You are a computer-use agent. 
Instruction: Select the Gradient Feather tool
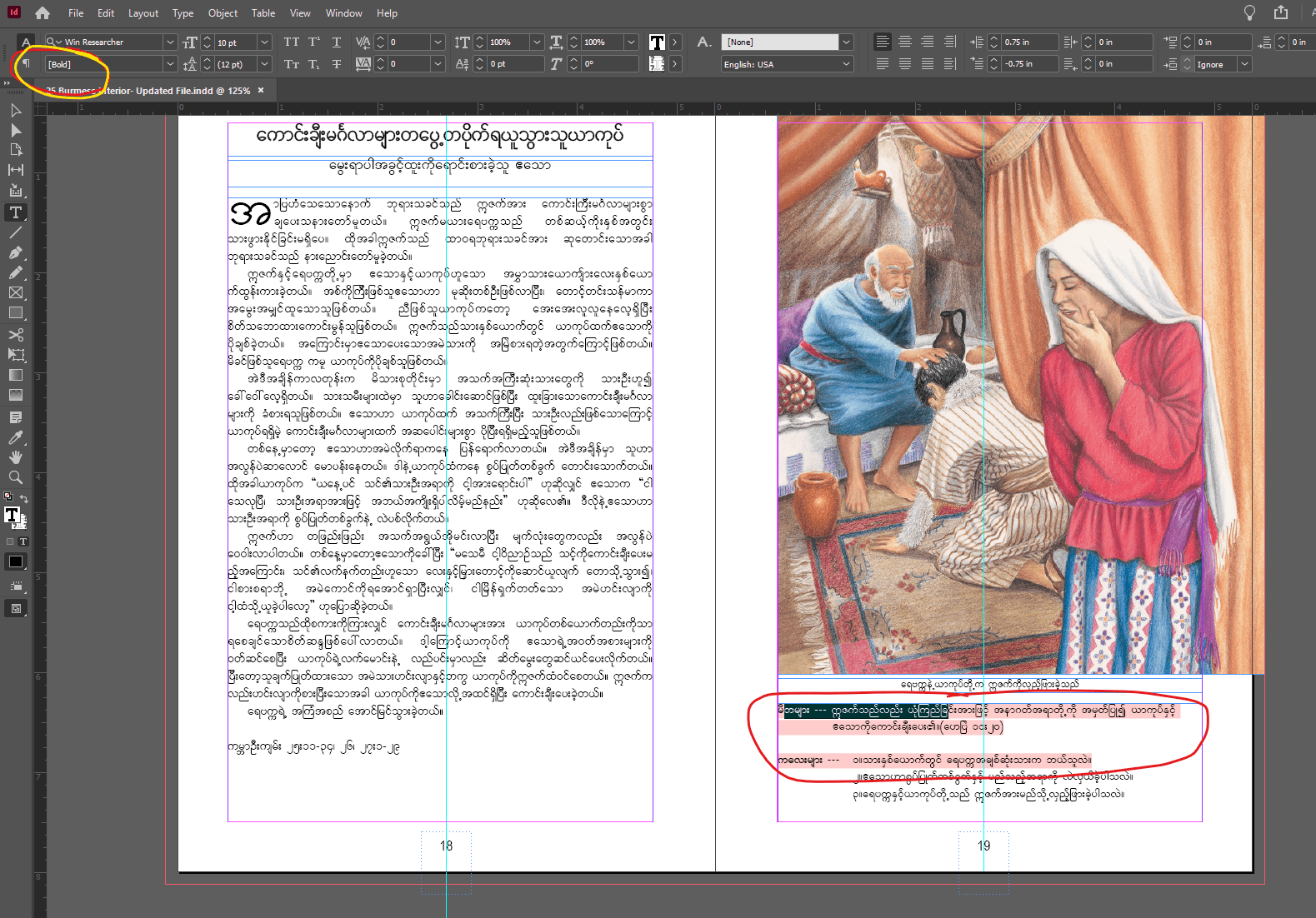[16, 395]
